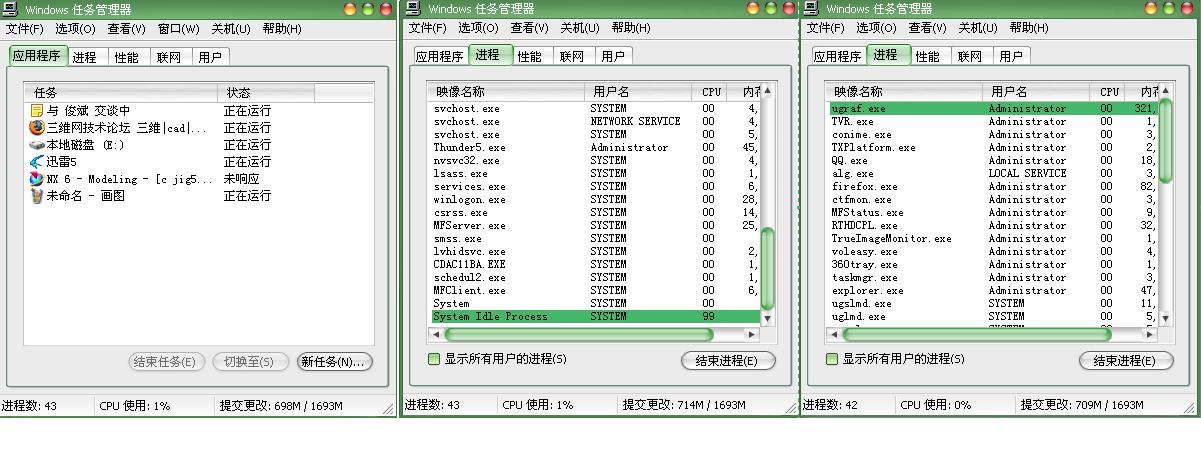
Task: Select QQ.exe process row
Action: 993,160
